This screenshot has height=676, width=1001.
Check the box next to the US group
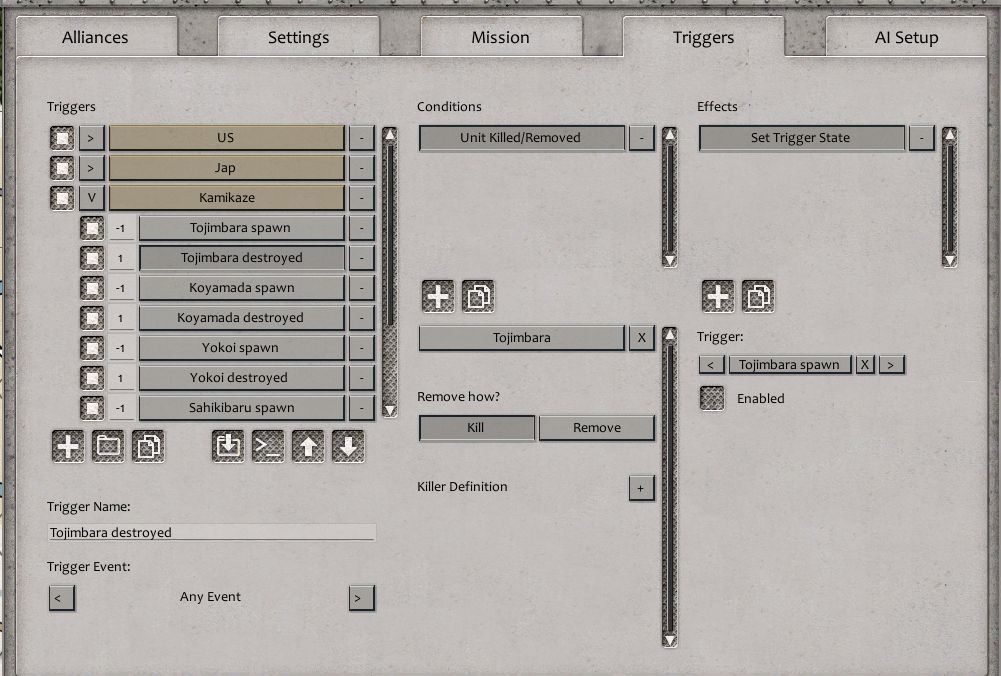(x=62, y=138)
